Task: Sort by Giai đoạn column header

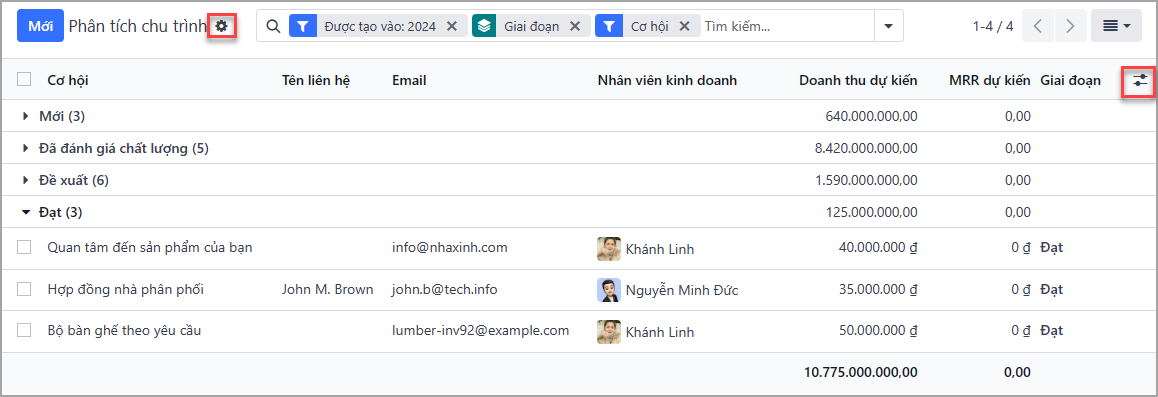Action: pyautogui.click(x=1070, y=80)
